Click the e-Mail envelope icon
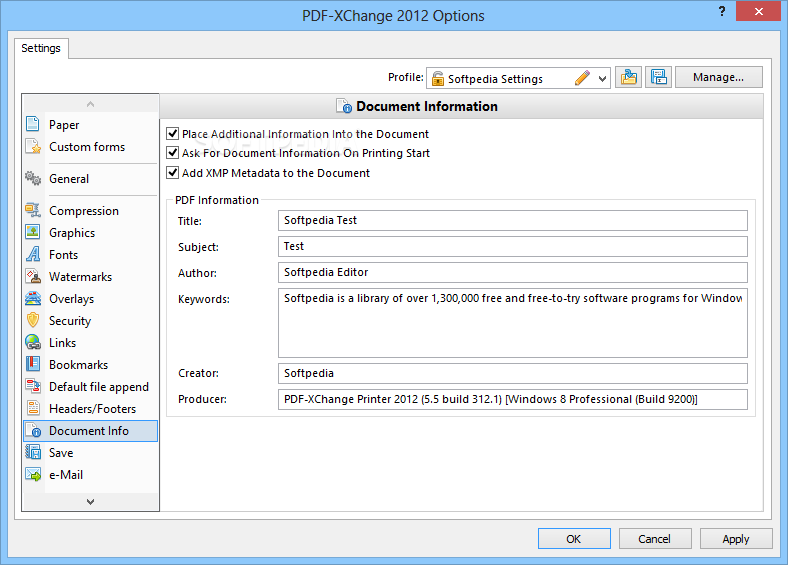The width and height of the screenshot is (788, 565). coord(33,474)
